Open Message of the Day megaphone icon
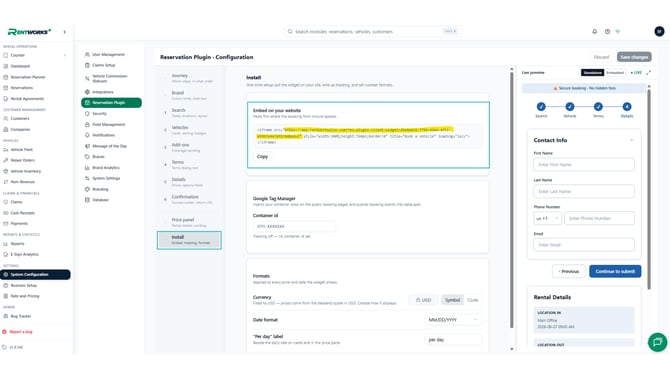Screen dimensions: 670x376 click(87, 146)
